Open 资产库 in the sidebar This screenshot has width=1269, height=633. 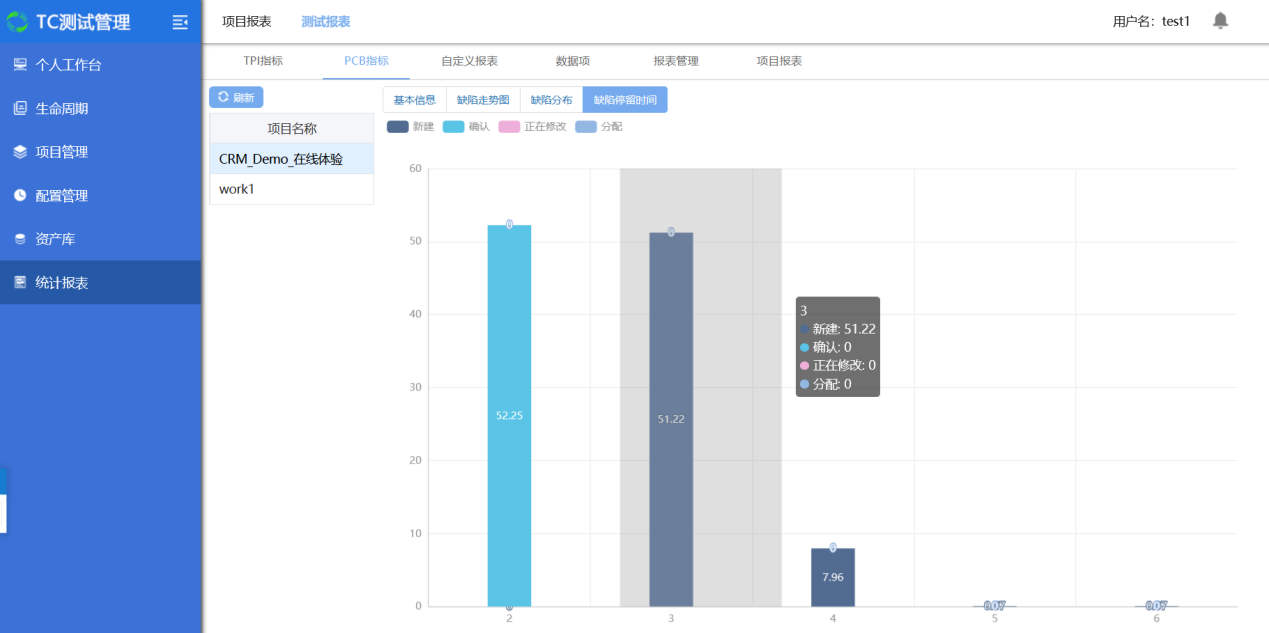(55, 239)
